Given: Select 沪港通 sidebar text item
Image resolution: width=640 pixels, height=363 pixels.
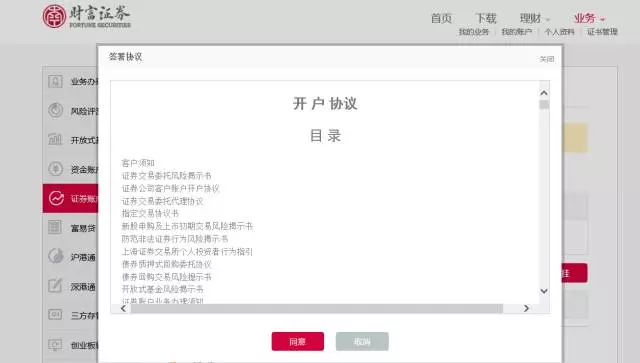Looking at the screenshot, I should coord(83,257).
